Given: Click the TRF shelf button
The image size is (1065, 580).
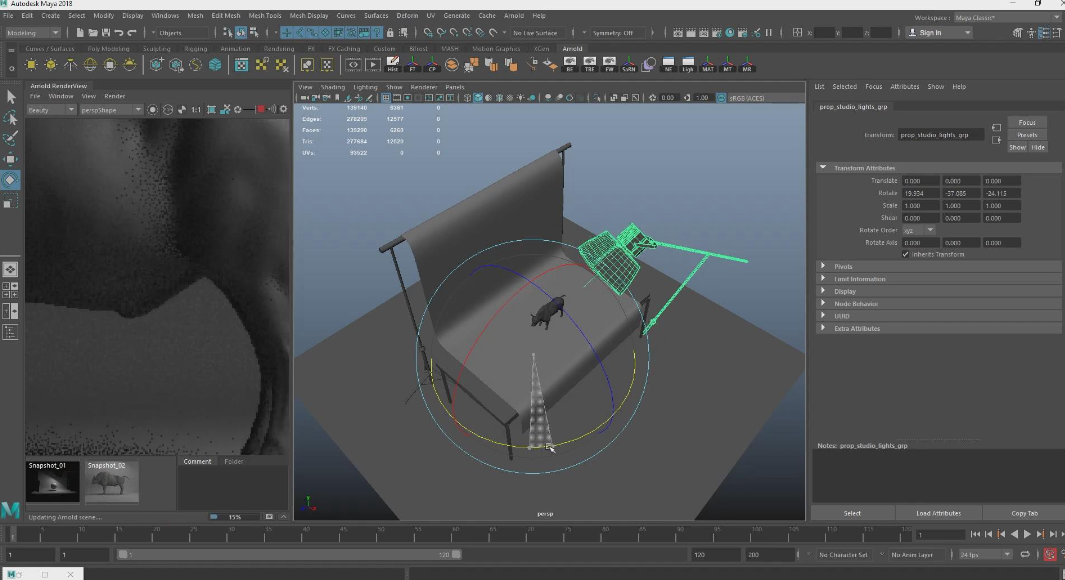Looking at the screenshot, I should pyautogui.click(x=590, y=65).
